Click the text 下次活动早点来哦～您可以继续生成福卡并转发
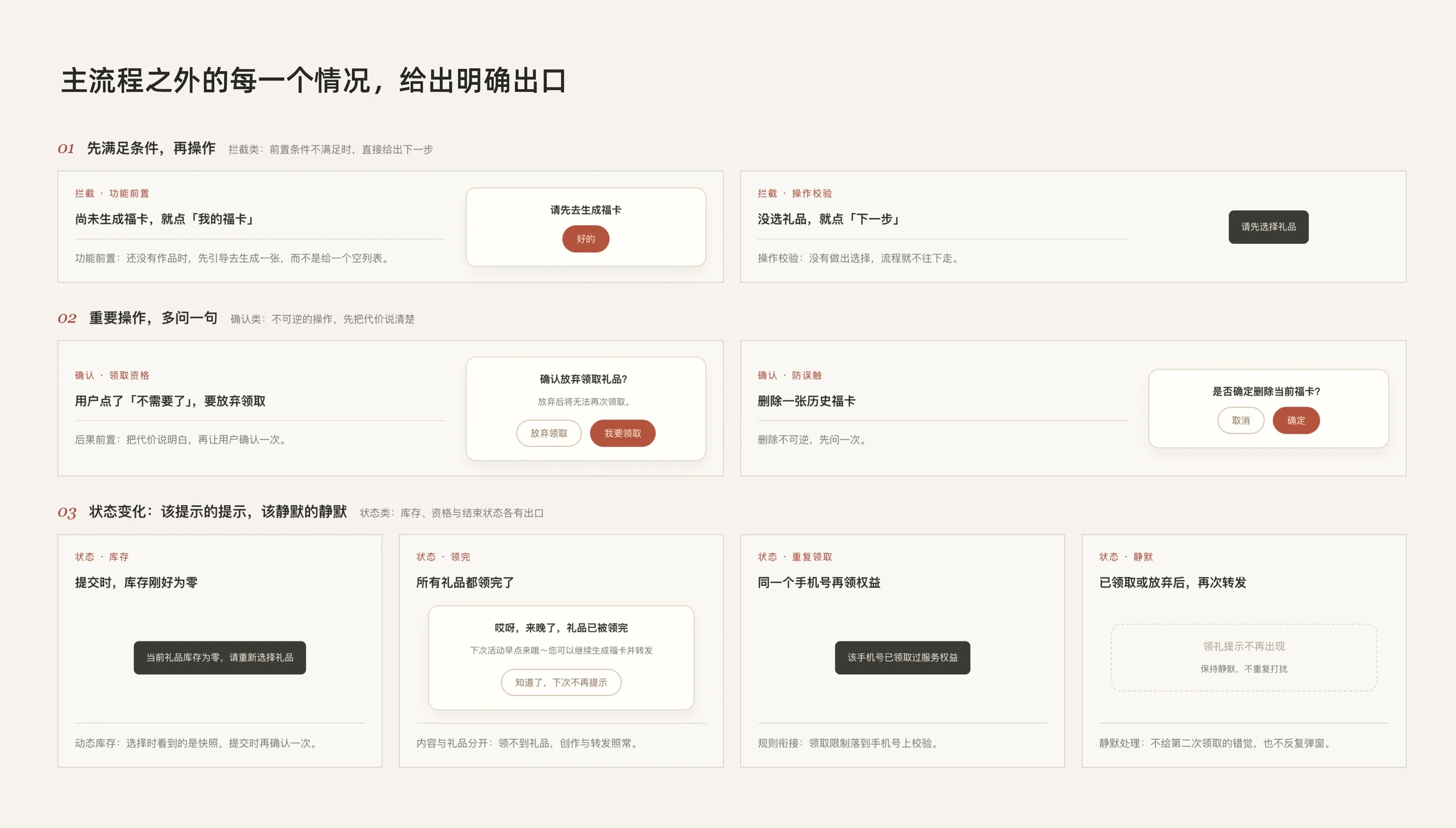 pyautogui.click(x=561, y=650)
